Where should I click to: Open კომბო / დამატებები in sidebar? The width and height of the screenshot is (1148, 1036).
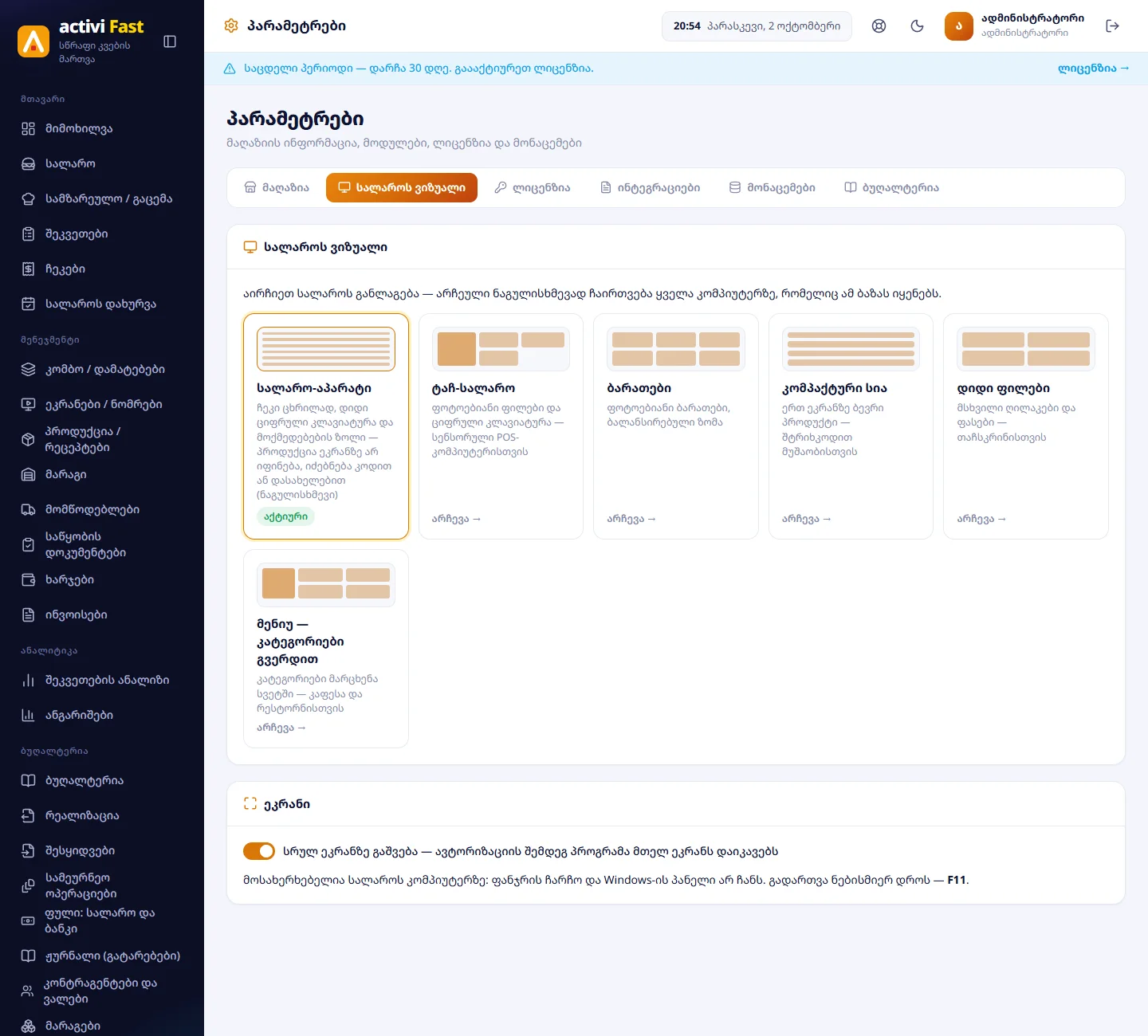102,370
